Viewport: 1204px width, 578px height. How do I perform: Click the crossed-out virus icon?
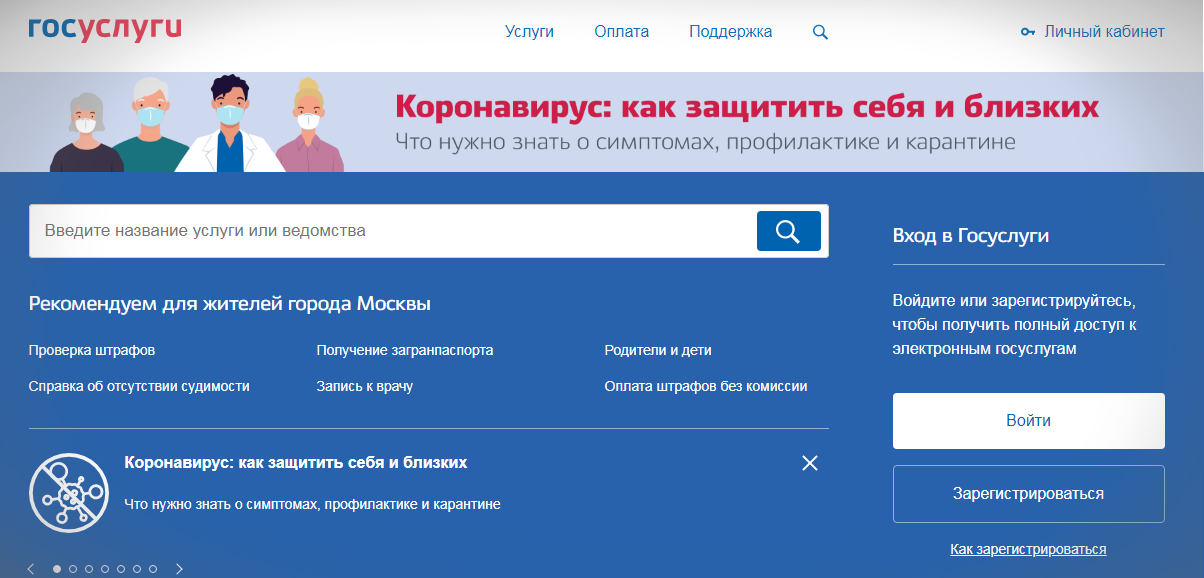pos(68,493)
